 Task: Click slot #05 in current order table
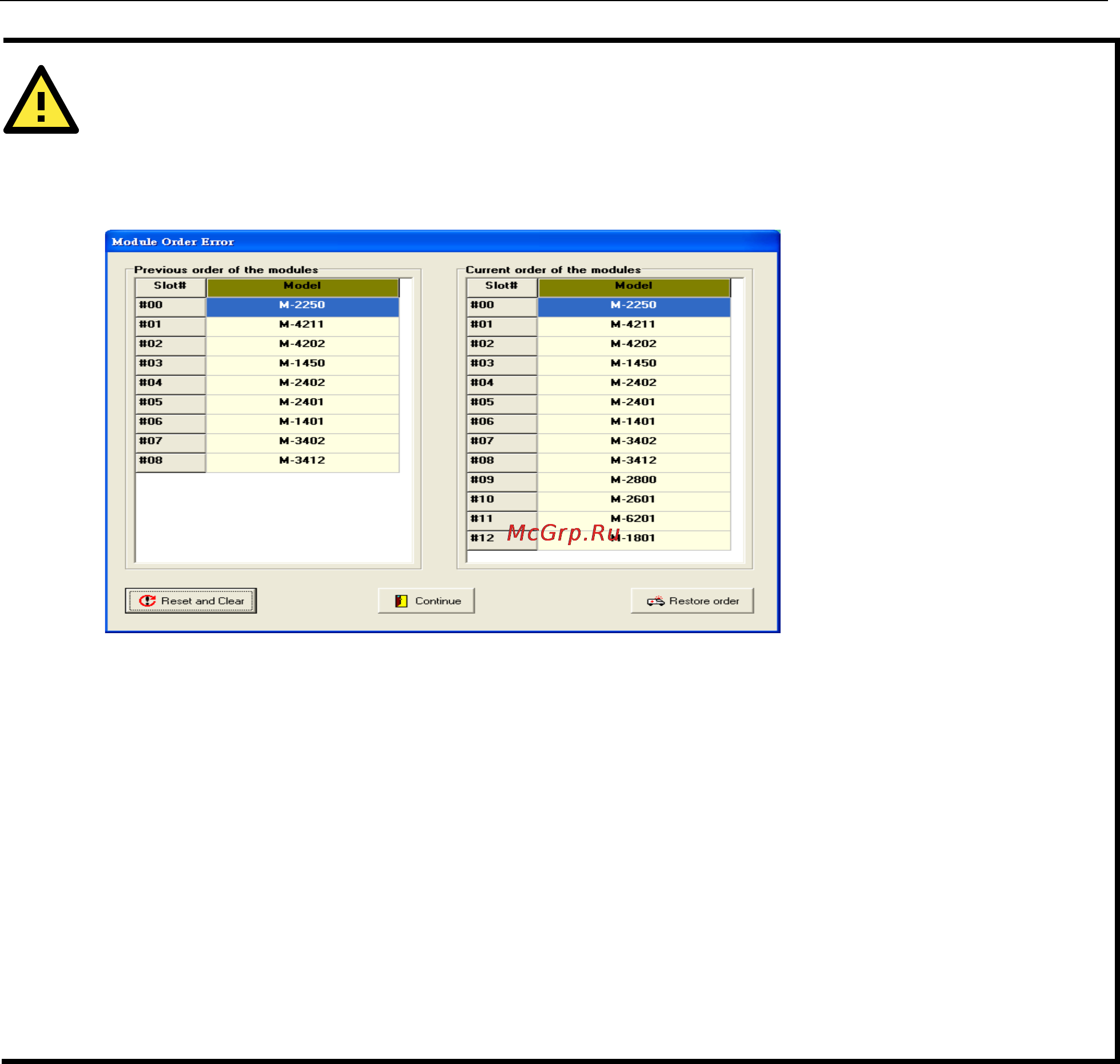[502, 404]
